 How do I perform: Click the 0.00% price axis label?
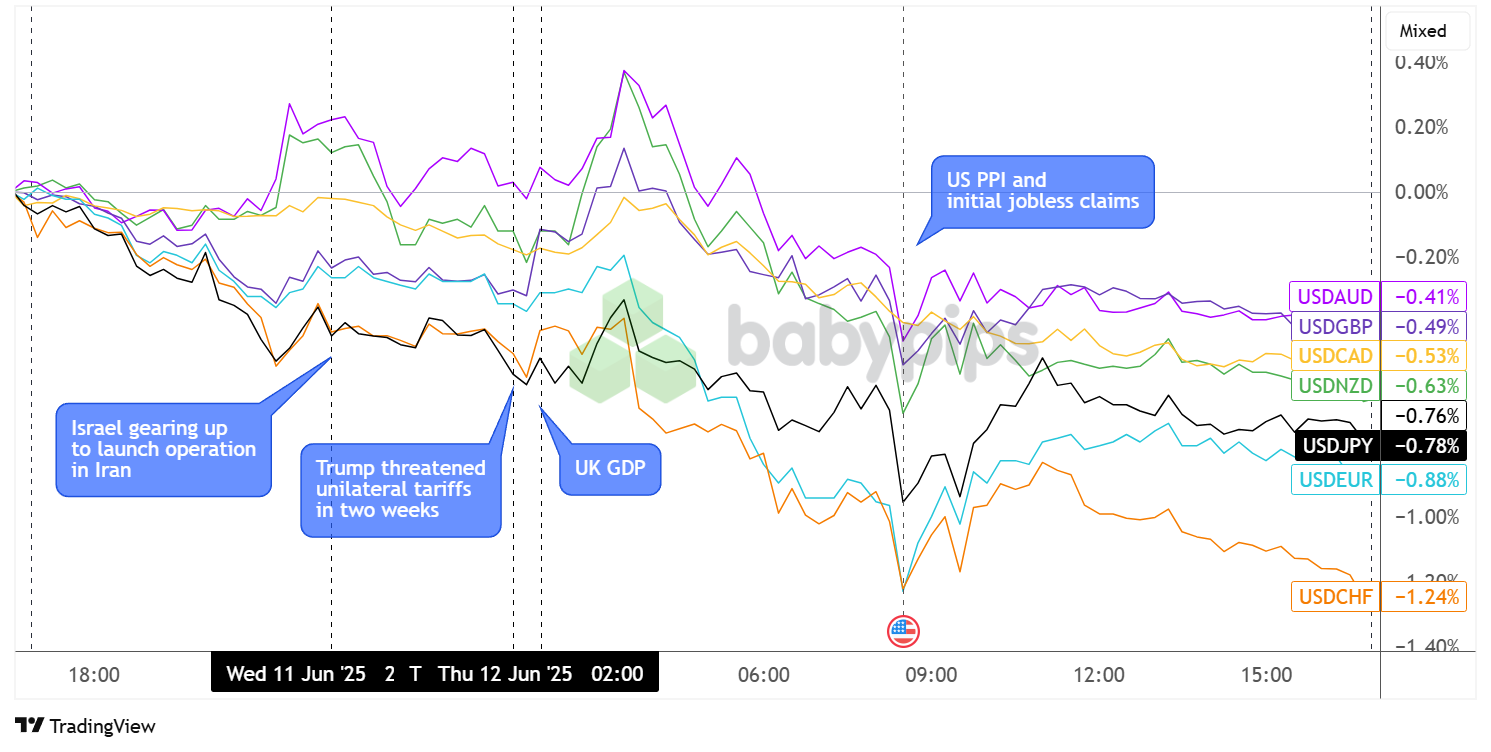pyautogui.click(x=1420, y=192)
